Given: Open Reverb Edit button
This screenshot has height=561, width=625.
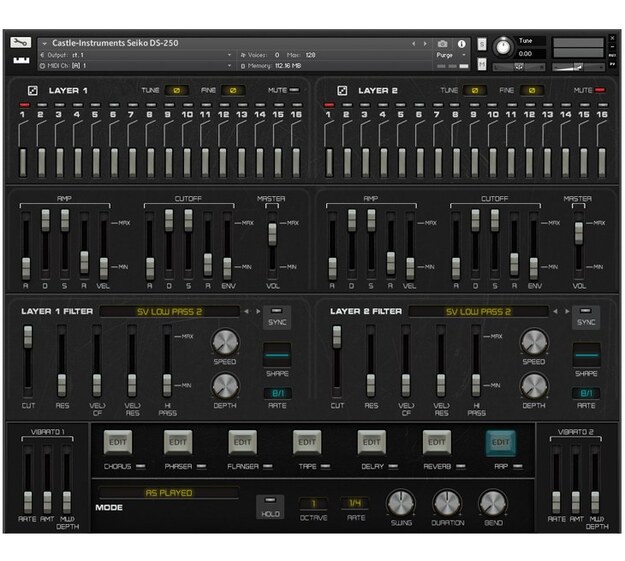Looking at the screenshot, I should (x=437, y=442).
